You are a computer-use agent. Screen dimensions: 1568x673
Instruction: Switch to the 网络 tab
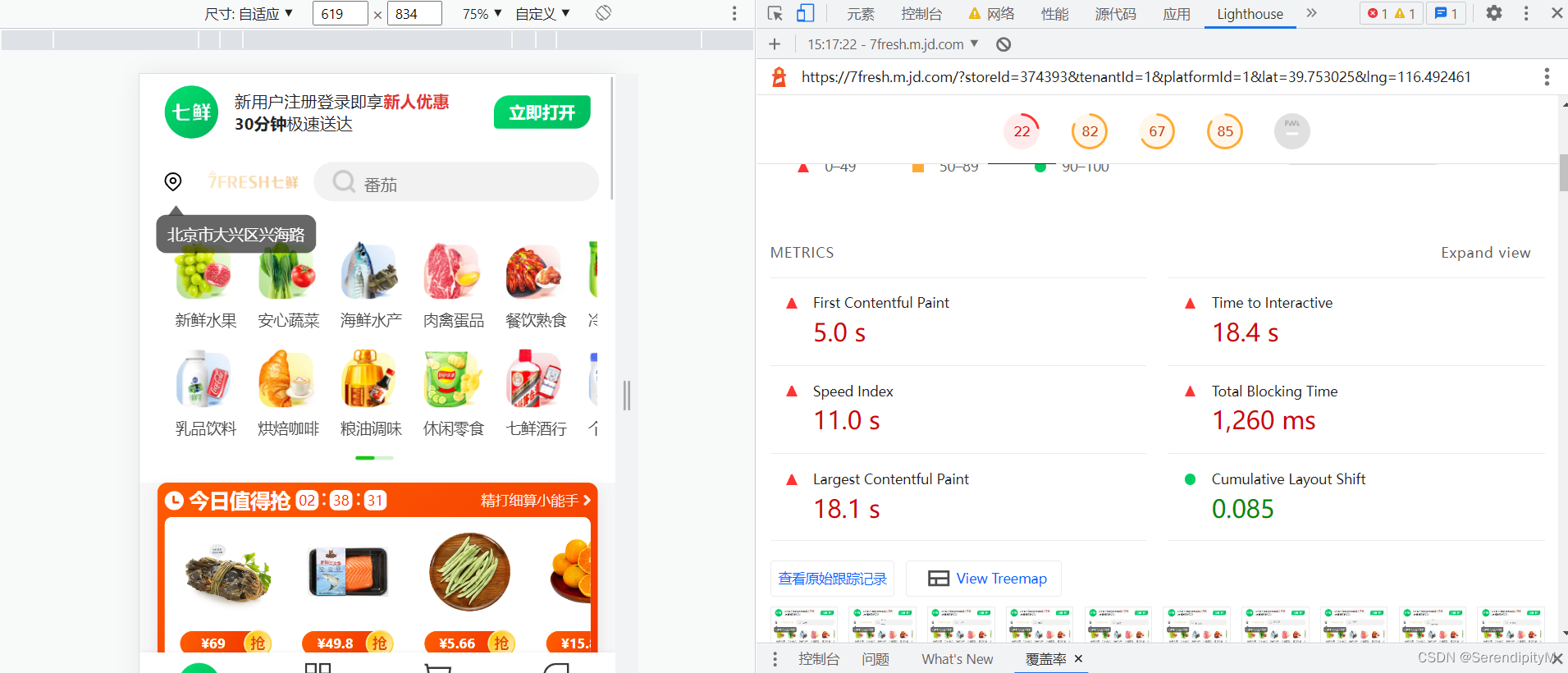tap(992, 14)
